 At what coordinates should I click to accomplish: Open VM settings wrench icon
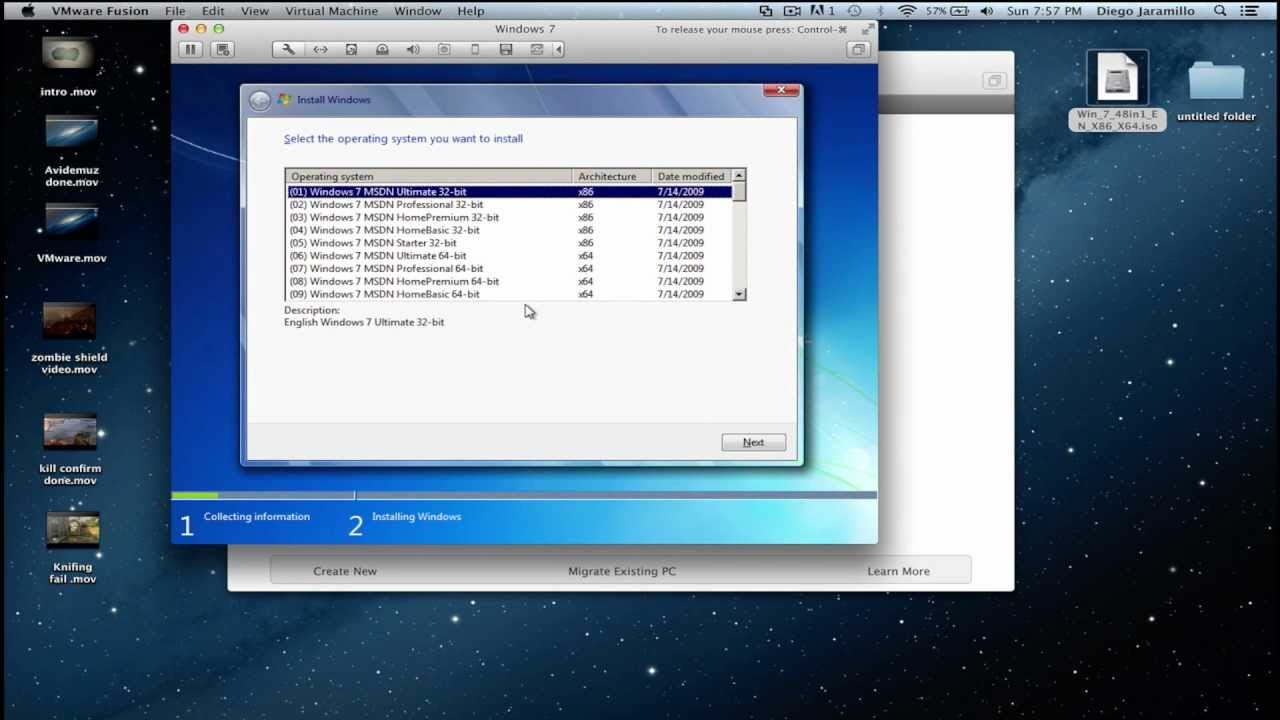[288, 49]
